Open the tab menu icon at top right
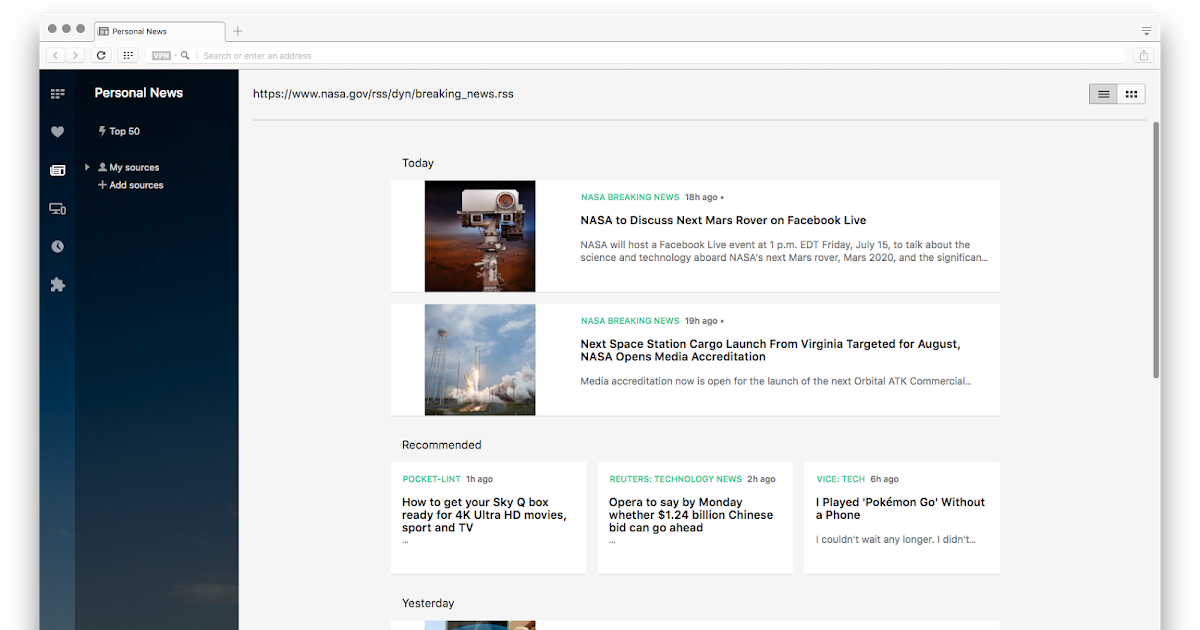 (1146, 31)
